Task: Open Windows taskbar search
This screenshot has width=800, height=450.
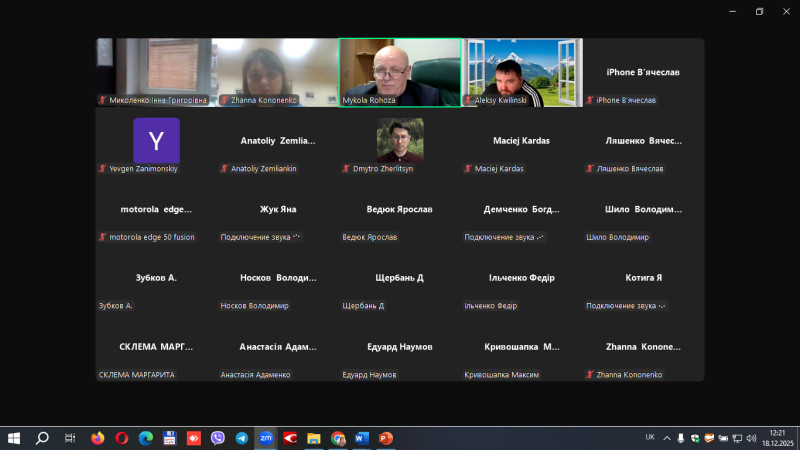Action: tap(42, 438)
